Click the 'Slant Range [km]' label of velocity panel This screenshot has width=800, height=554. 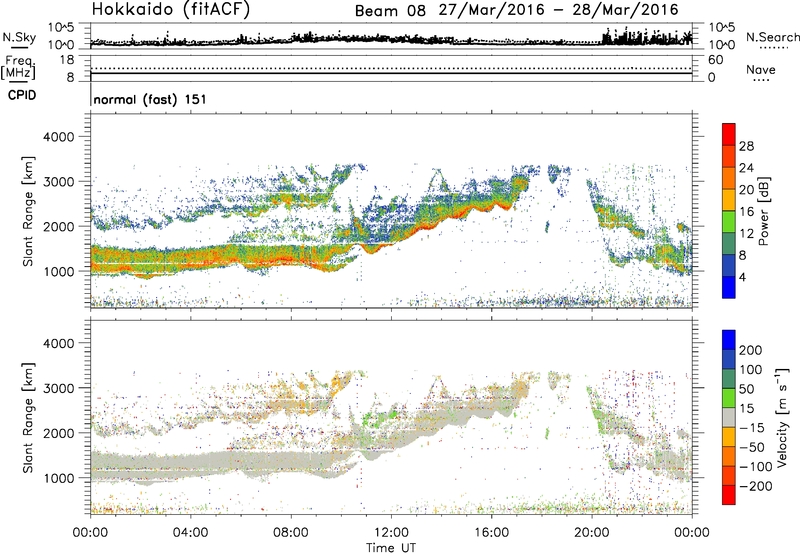click(28, 417)
